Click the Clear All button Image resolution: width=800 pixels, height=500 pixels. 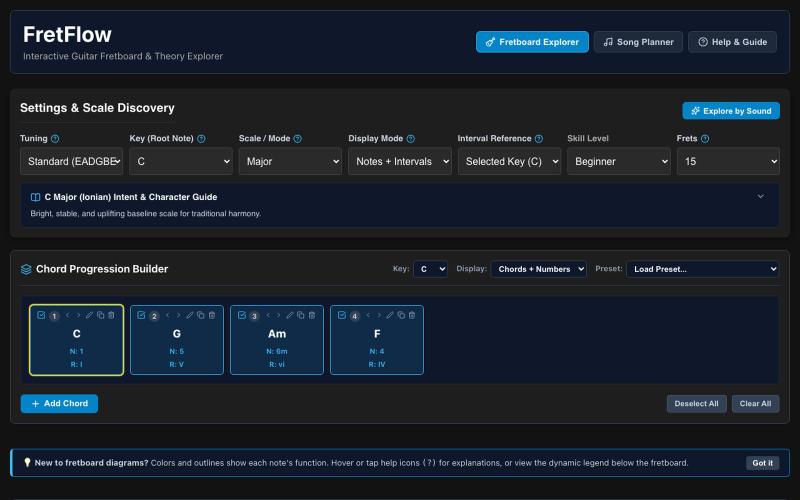(x=755, y=404)
